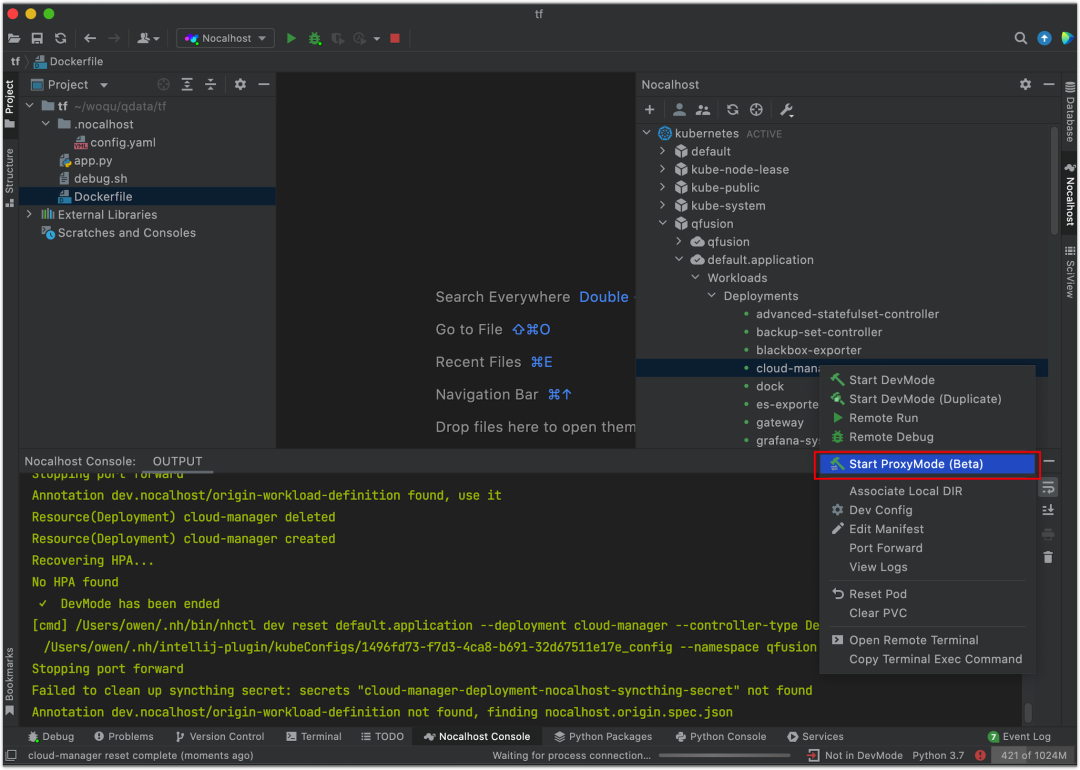
Task: Choose Port Forward from menu
Action: (x=927, y=548)
